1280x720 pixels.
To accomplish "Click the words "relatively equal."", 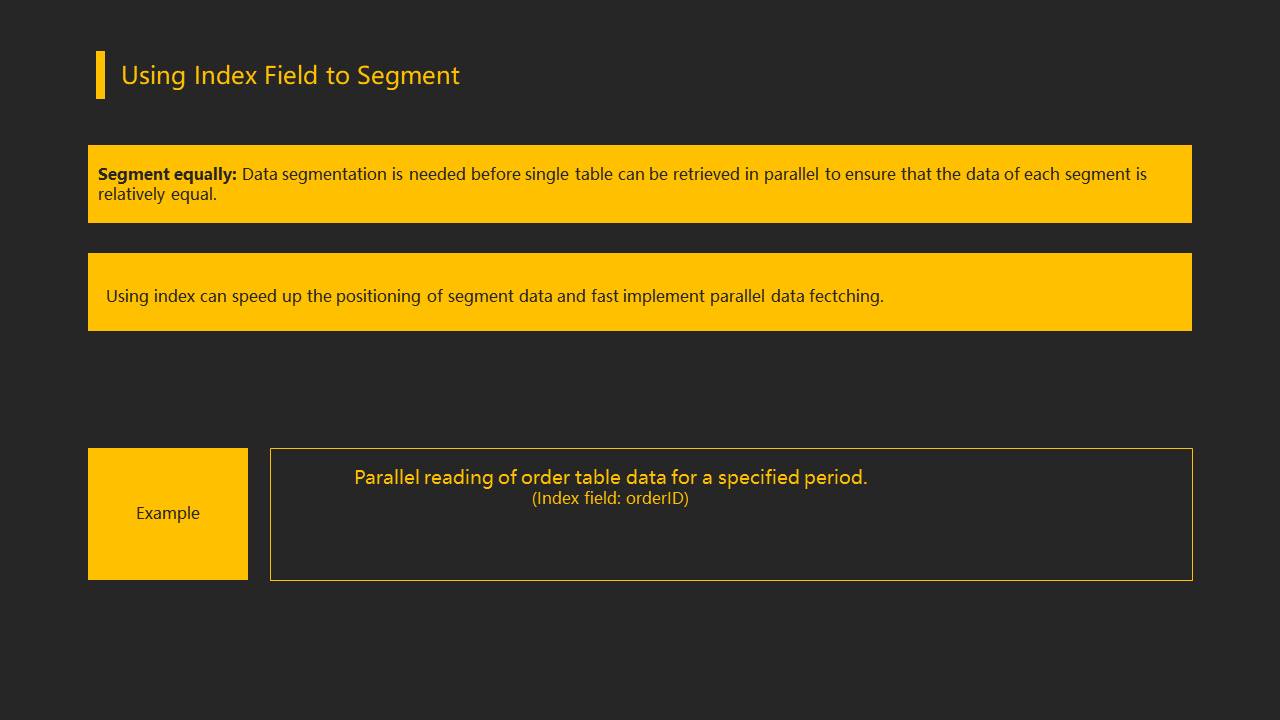I will click(x=157, y=194).
